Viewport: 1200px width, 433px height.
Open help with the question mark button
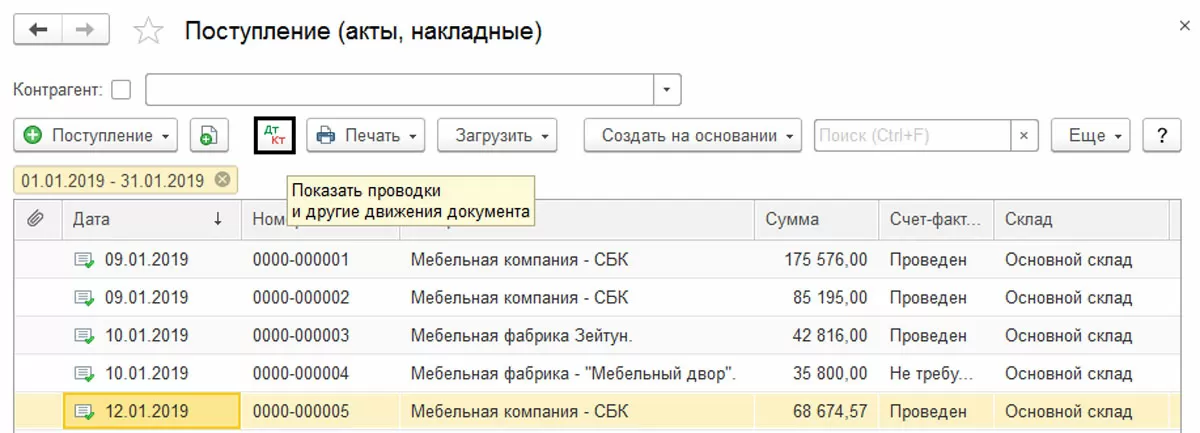(1162, 135)
